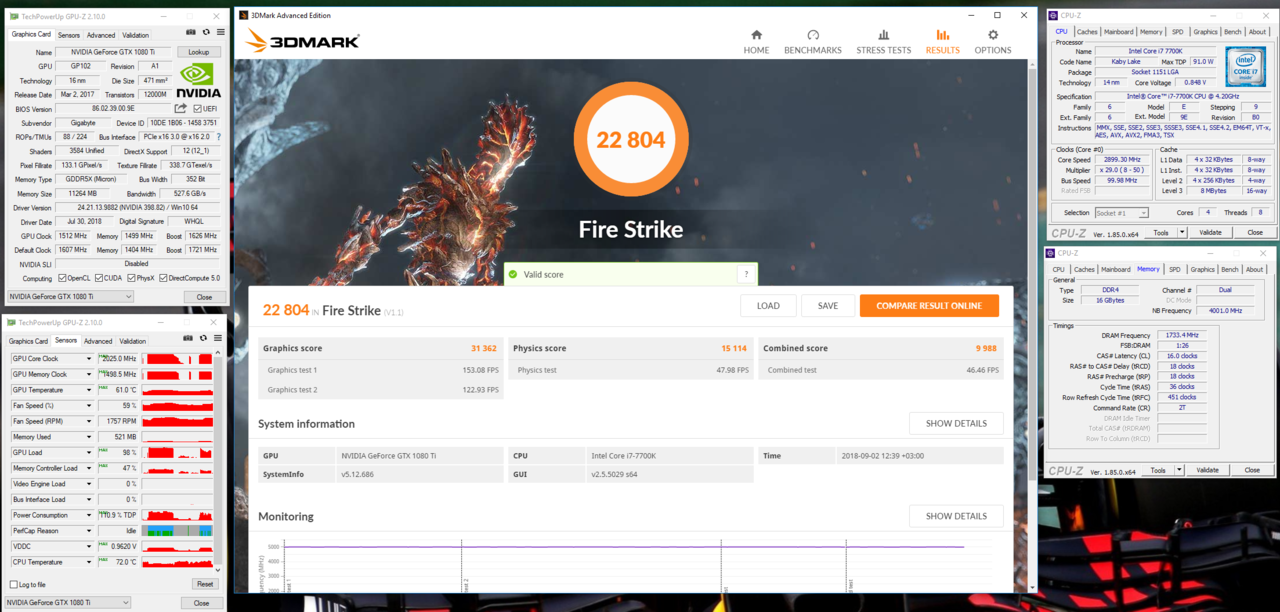Click the green check icon beside Valid score
The image size is (1280, 612).
click(x=513, y=274)
